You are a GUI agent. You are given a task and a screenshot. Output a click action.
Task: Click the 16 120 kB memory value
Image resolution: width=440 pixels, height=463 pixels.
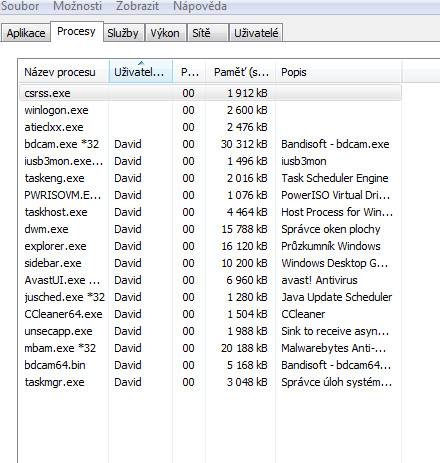(244, 246)
